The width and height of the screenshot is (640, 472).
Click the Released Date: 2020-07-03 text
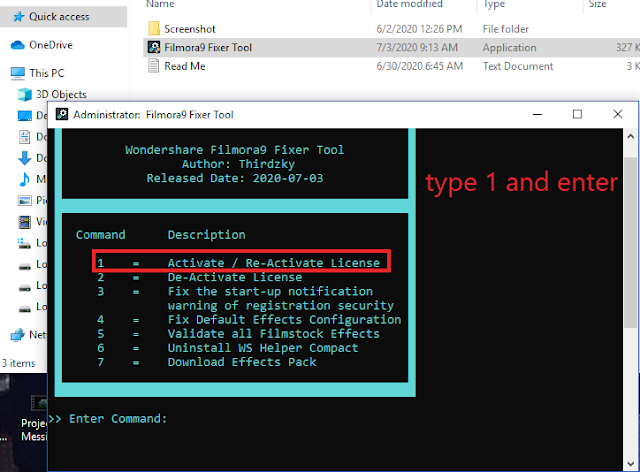pyautogui.click(x=235, y=178)
